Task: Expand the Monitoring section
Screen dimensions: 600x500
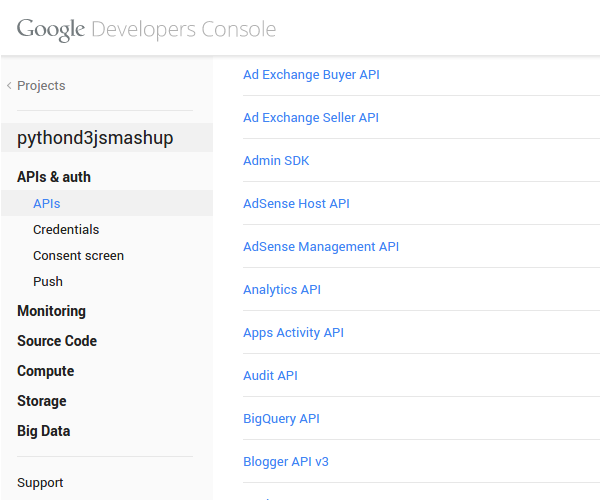Action: click(x=51, y=311)
